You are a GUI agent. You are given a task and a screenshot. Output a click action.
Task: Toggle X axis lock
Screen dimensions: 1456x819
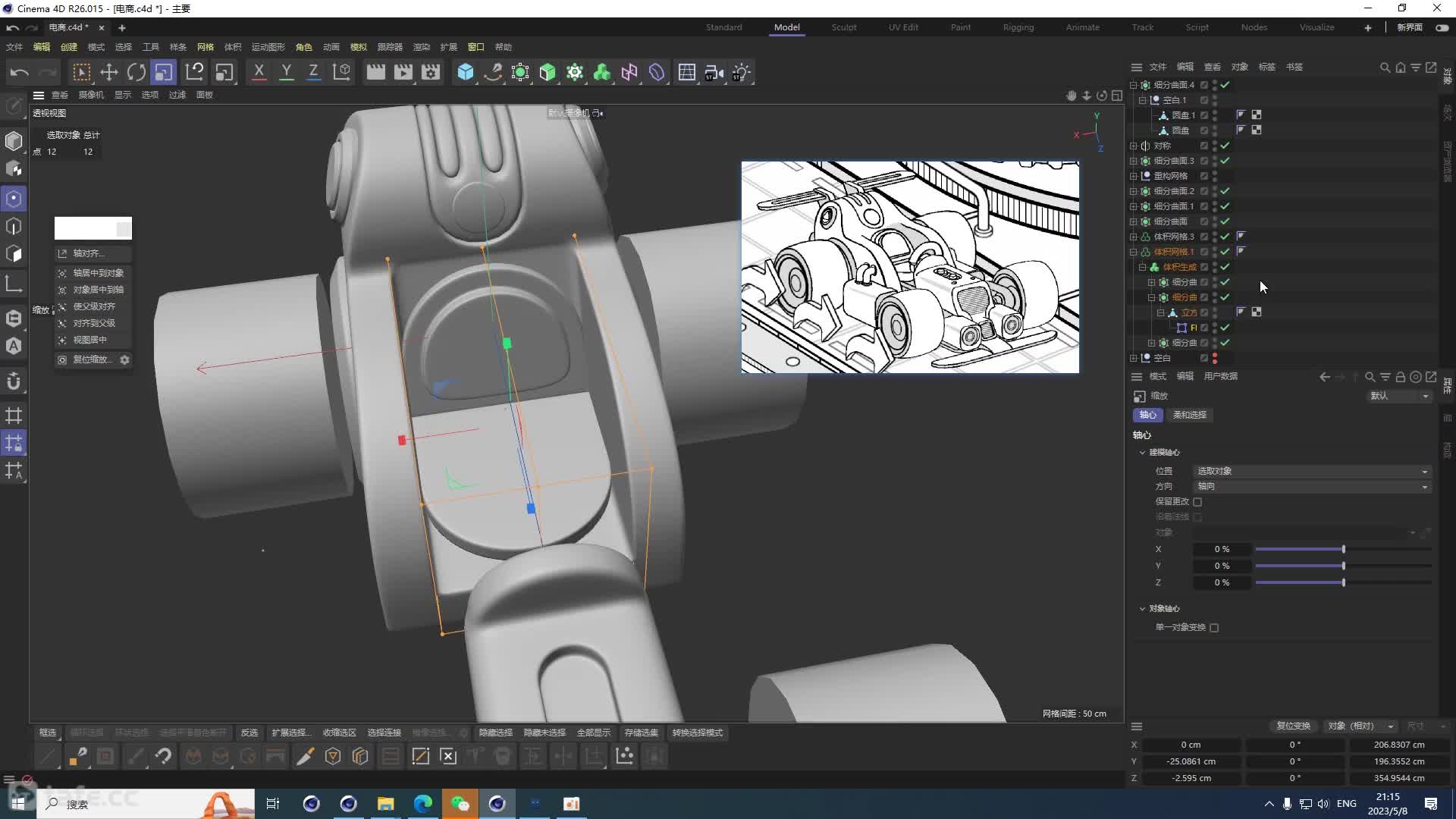coord(259,73)
